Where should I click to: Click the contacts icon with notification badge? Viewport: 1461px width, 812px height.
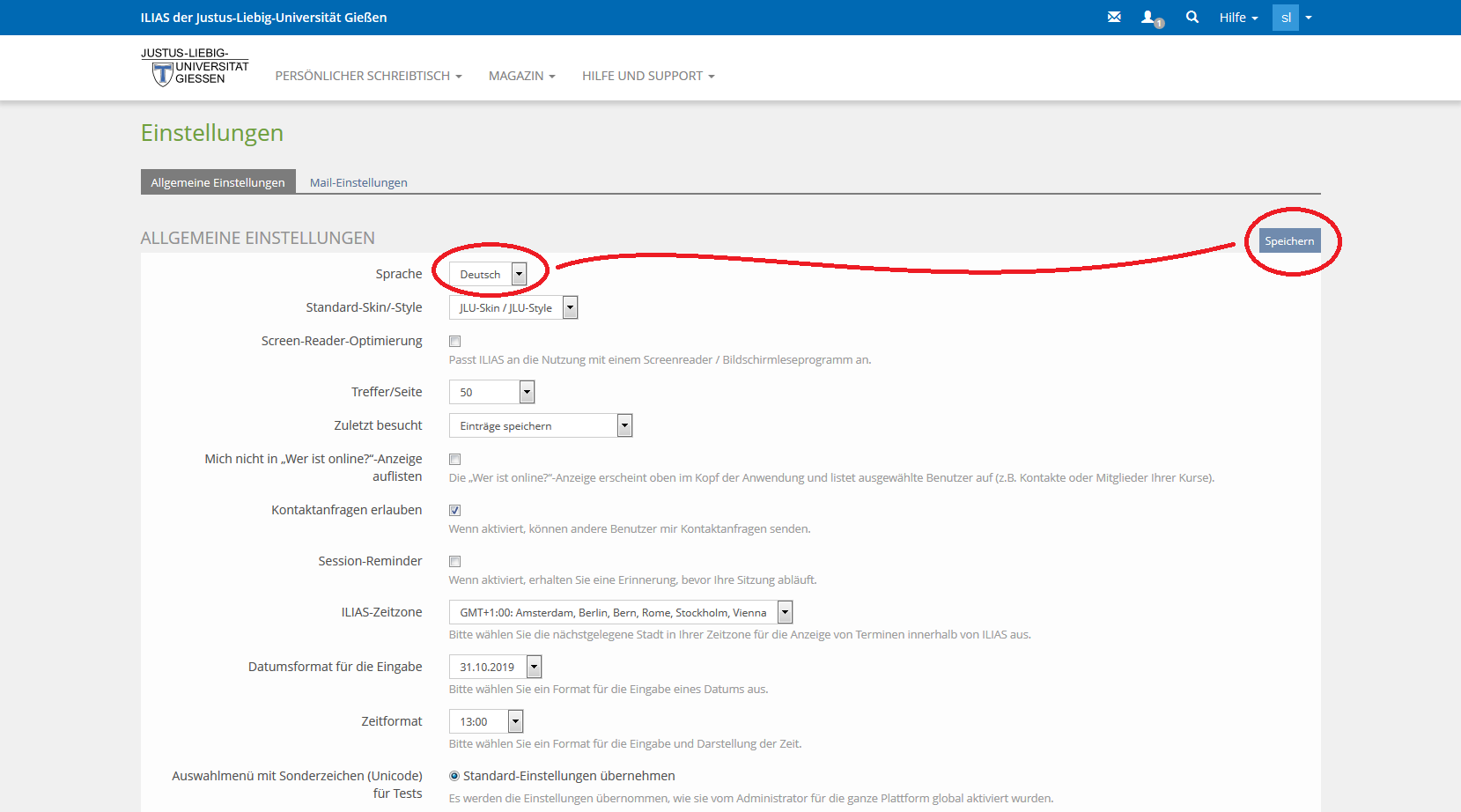(1150, 18)
